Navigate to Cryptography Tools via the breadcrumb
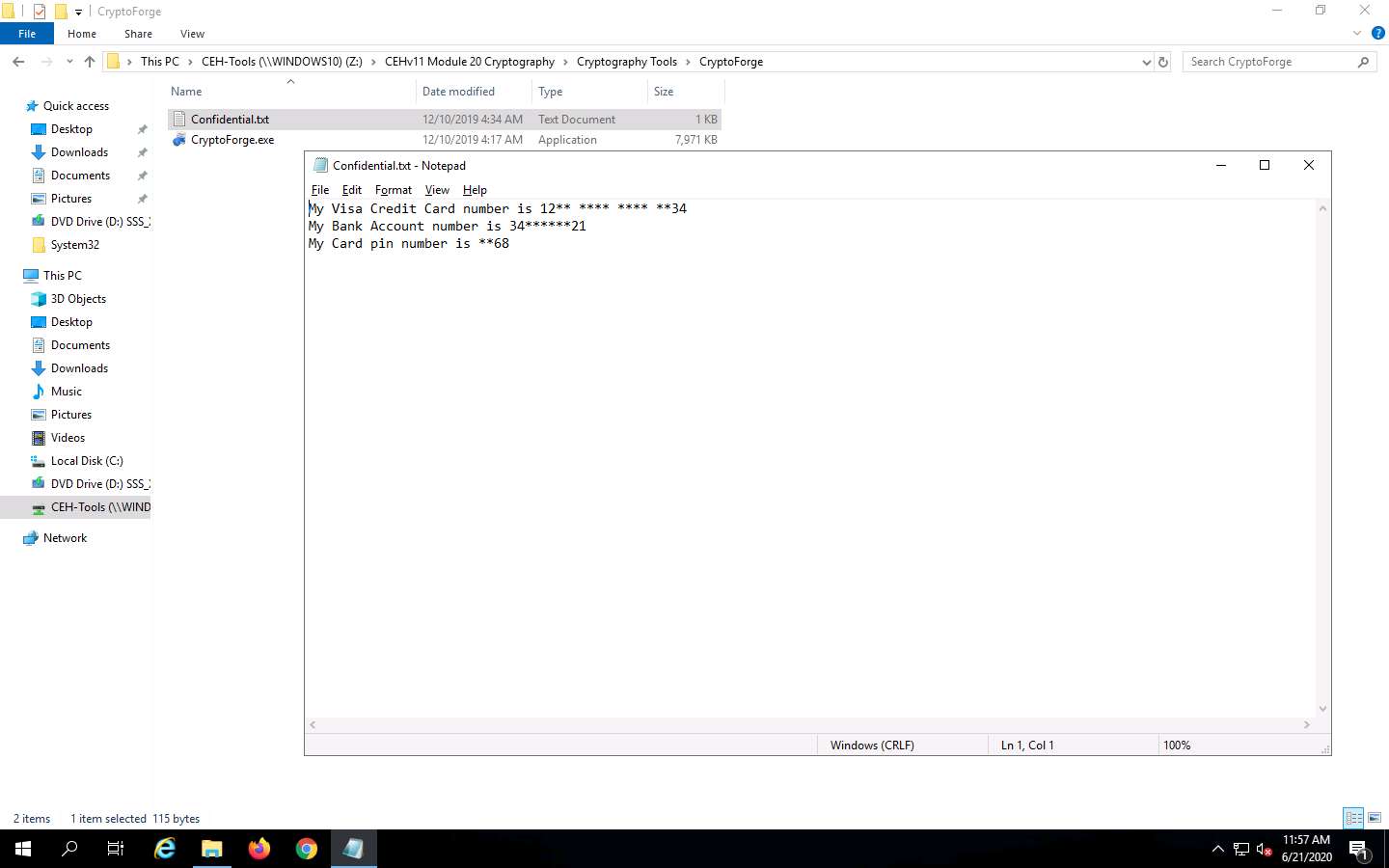Image resolution: width=1389 pixels, height=868 pixels. pyautogui.click(x=627, y=61)
